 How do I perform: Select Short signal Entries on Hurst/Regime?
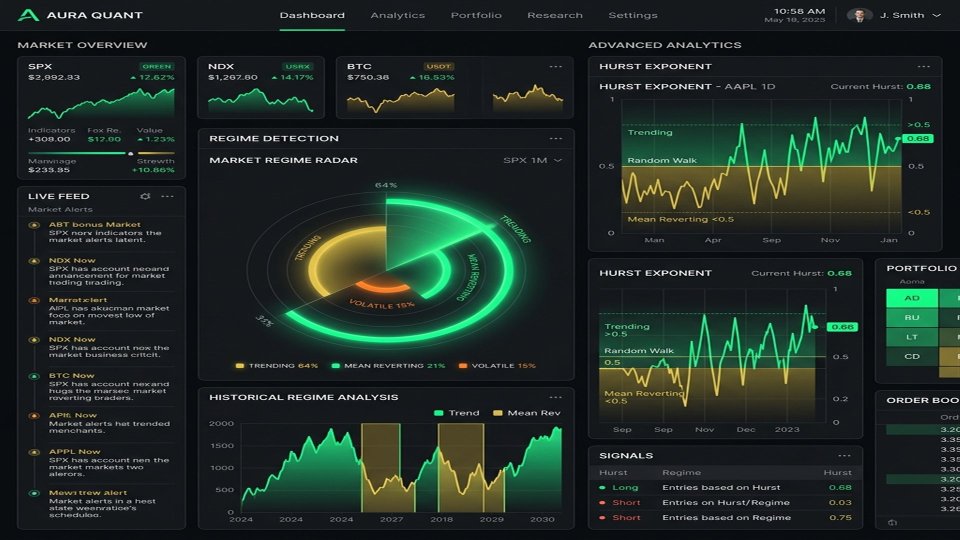[x=726, y=502]
